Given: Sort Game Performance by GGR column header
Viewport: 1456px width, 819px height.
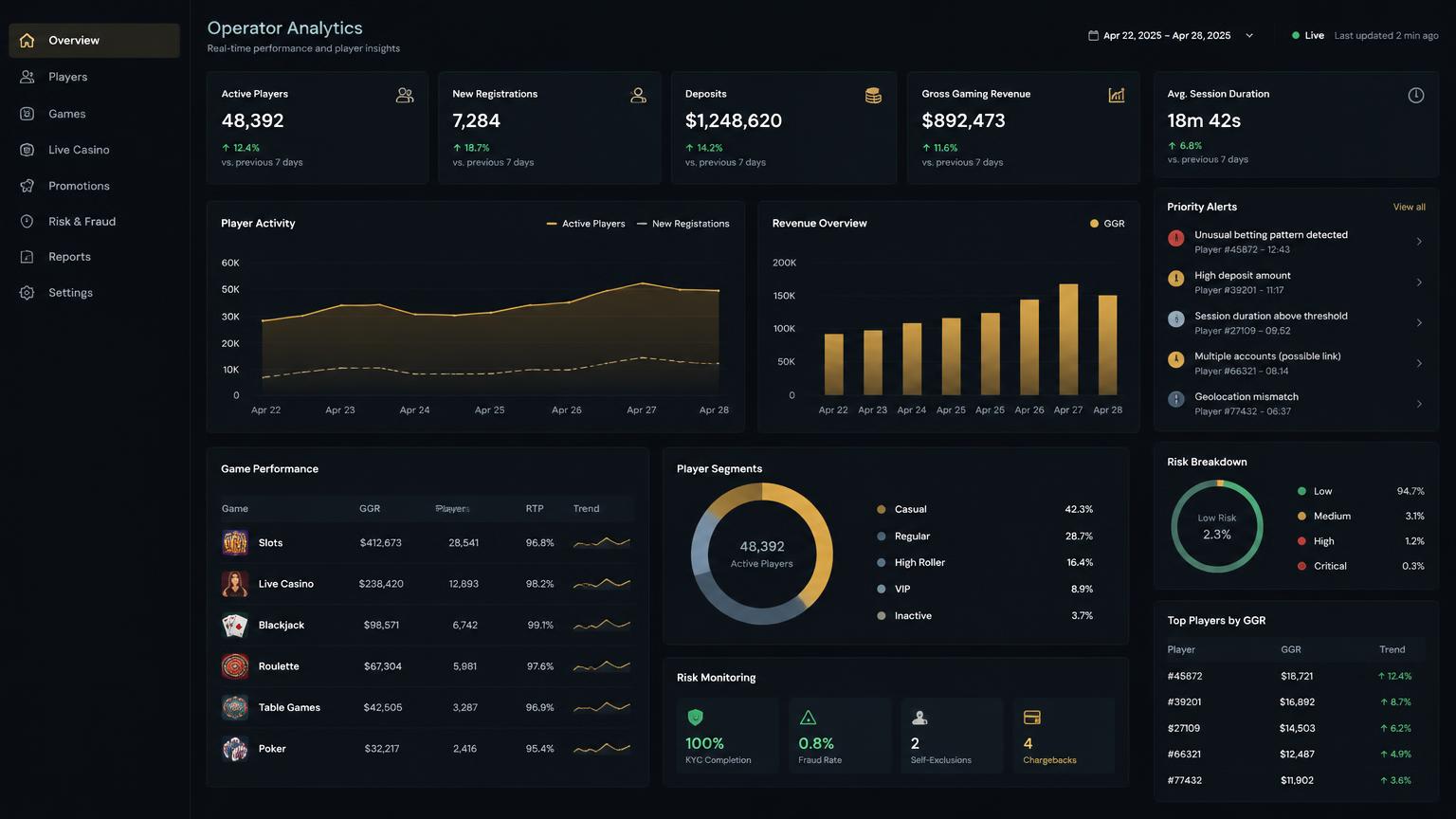Looking at the screenshot, I should tap(370, 509).
